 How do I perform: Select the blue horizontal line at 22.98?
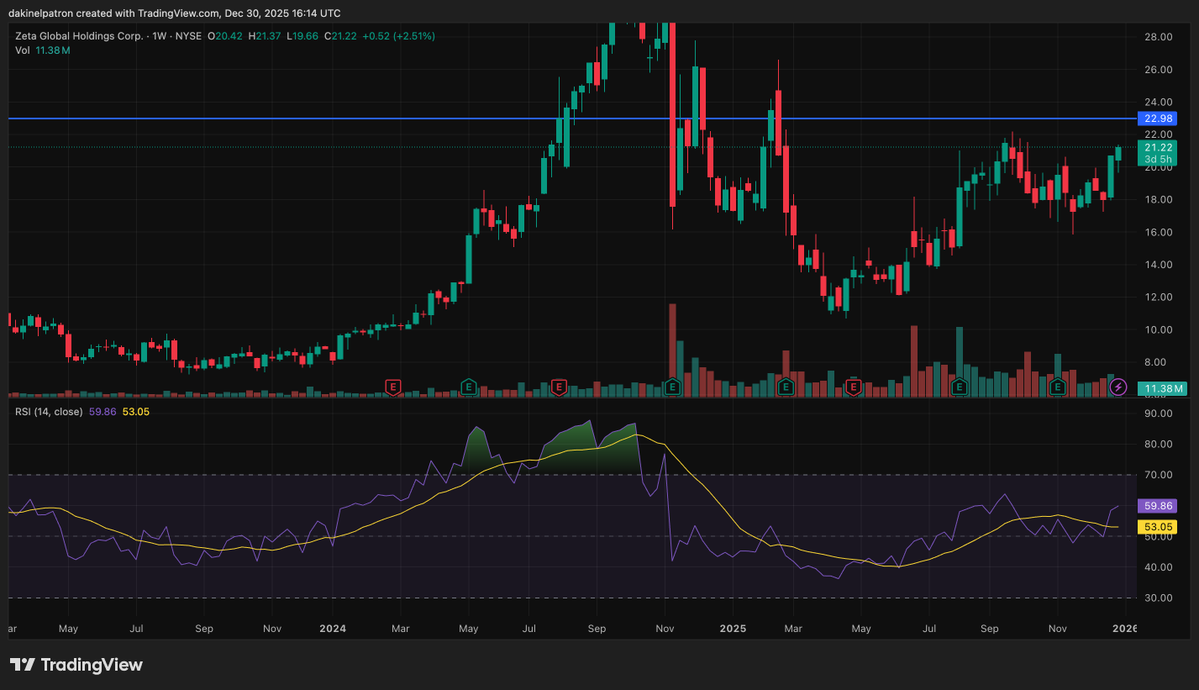[x=572, y=119]
